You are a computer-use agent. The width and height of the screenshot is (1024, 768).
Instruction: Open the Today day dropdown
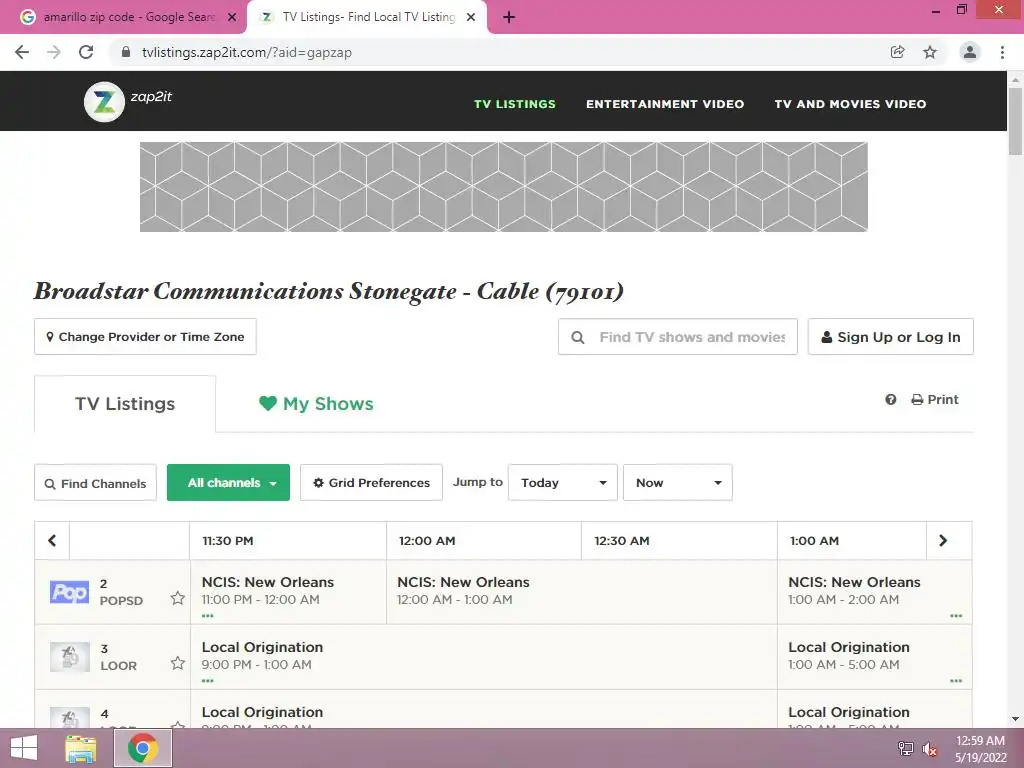pos(563,483)
